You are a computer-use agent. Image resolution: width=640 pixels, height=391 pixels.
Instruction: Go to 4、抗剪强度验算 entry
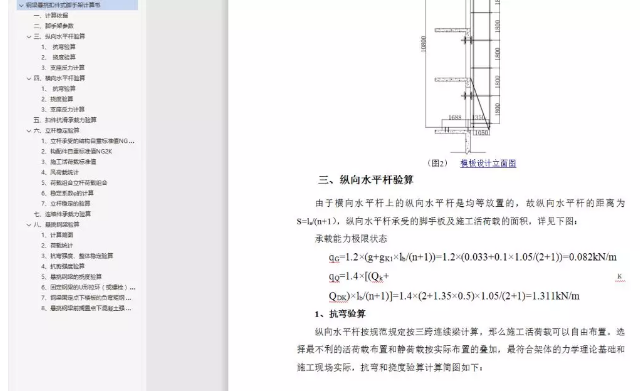[x=63, y=266]
